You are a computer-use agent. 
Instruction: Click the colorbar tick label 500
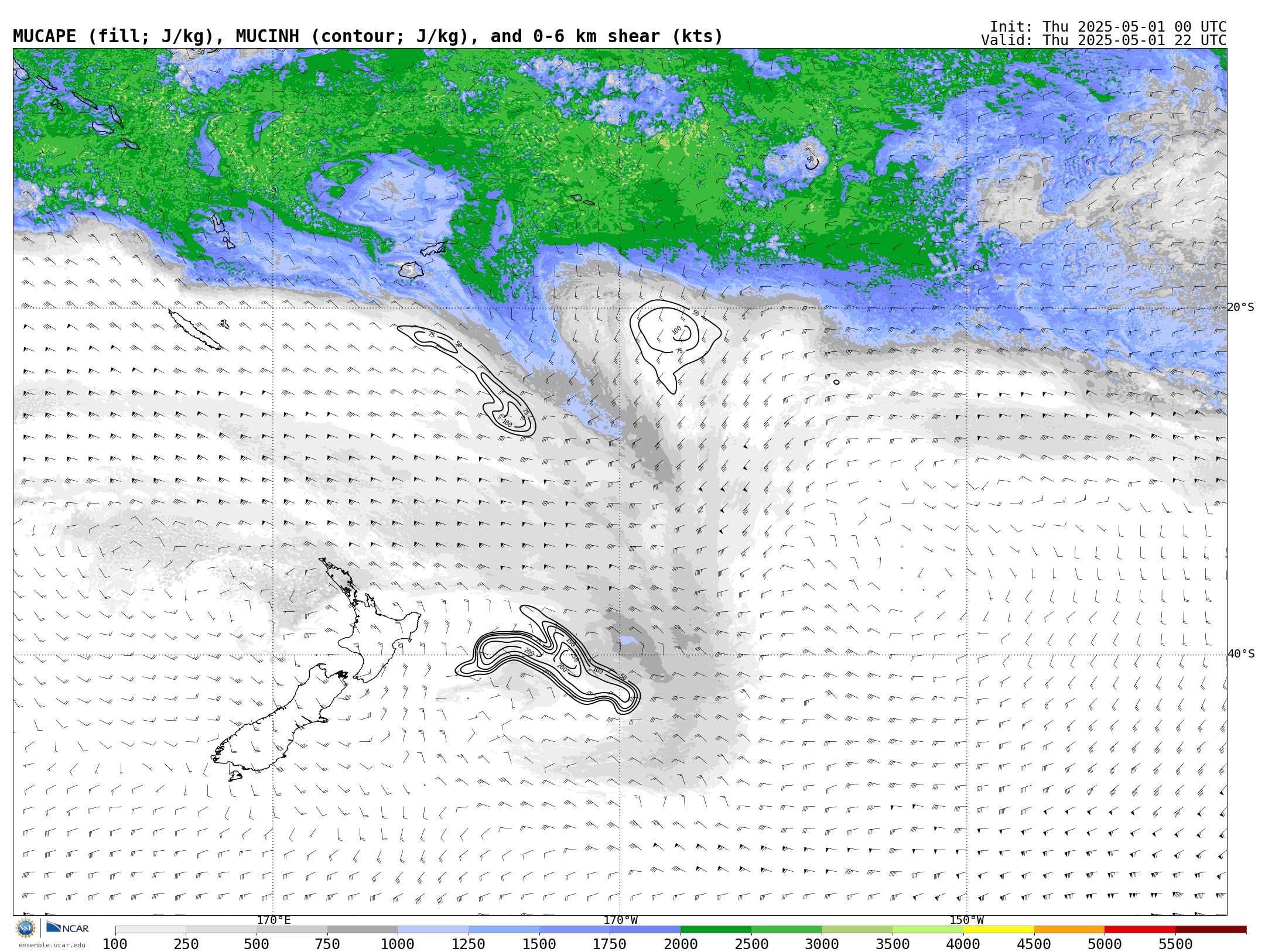257,944
